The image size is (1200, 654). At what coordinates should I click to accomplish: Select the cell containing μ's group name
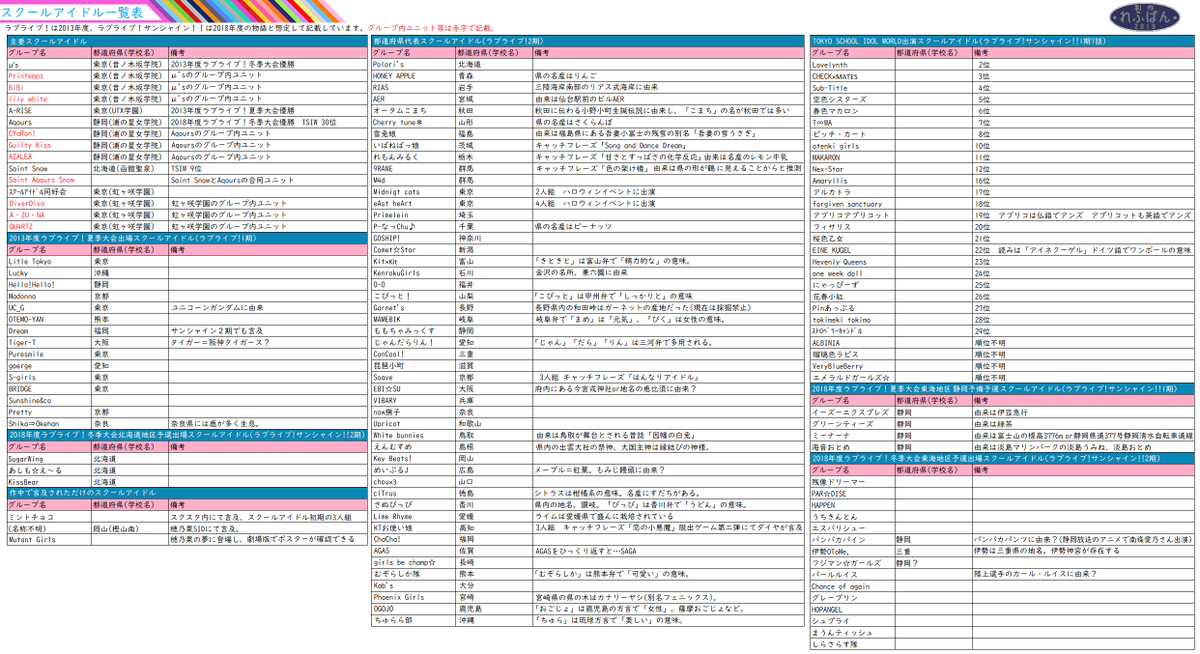pyautogui.click(x=49, y=65)
